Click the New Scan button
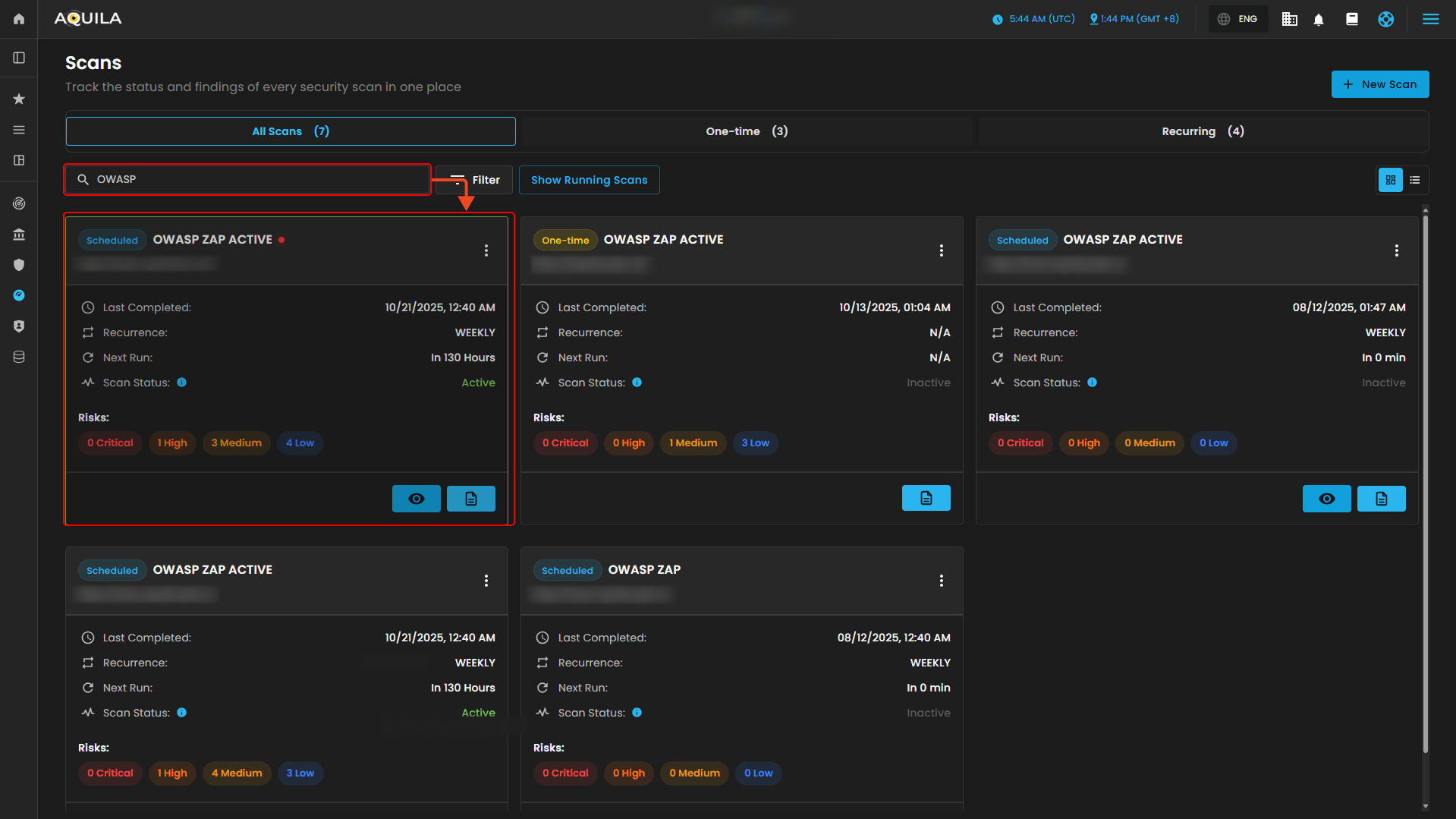This screenshot has height=819, width=1456. [x=1379, y=84]
